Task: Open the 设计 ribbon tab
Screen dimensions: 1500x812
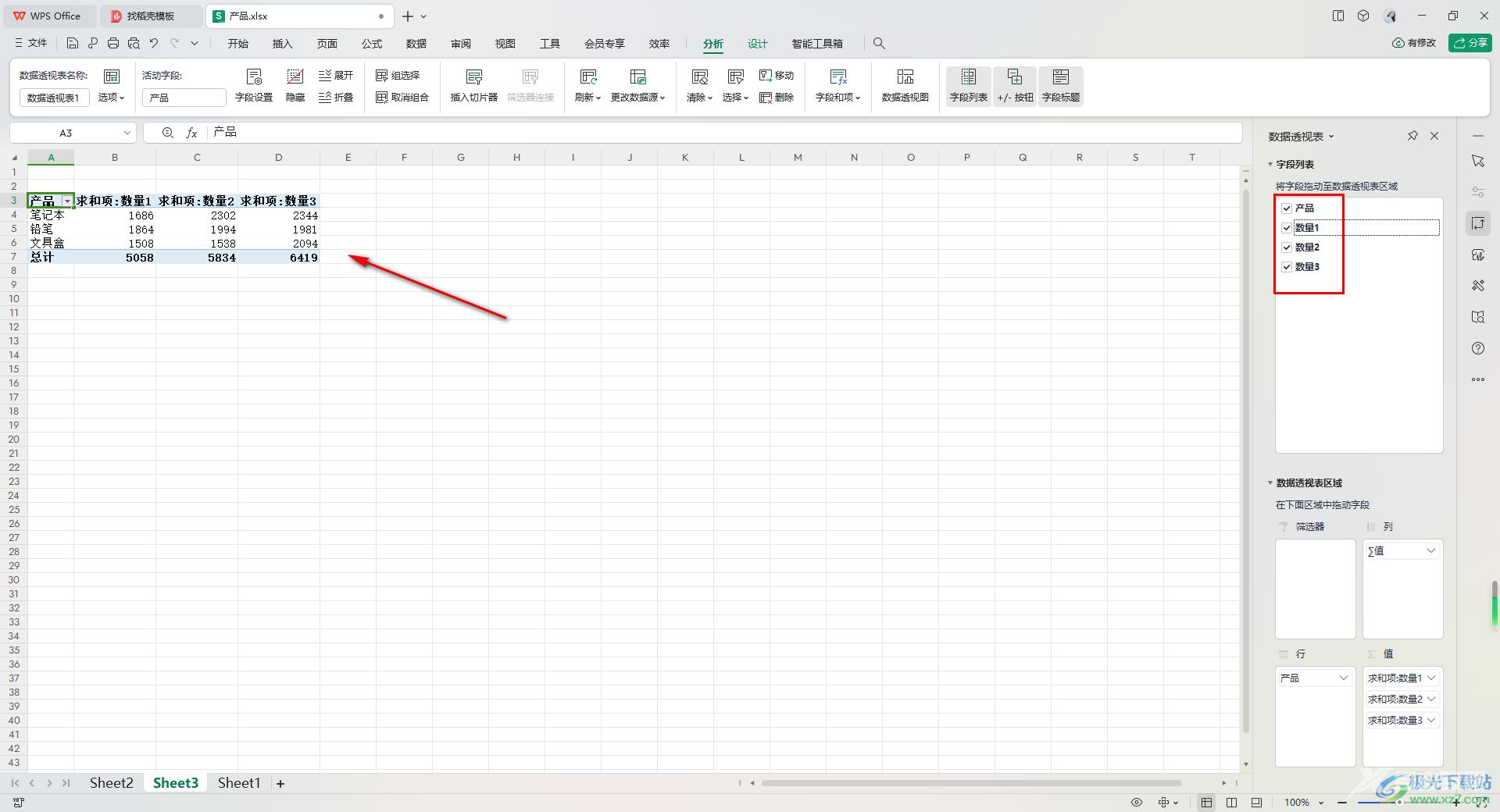Action: coord(758,44)
